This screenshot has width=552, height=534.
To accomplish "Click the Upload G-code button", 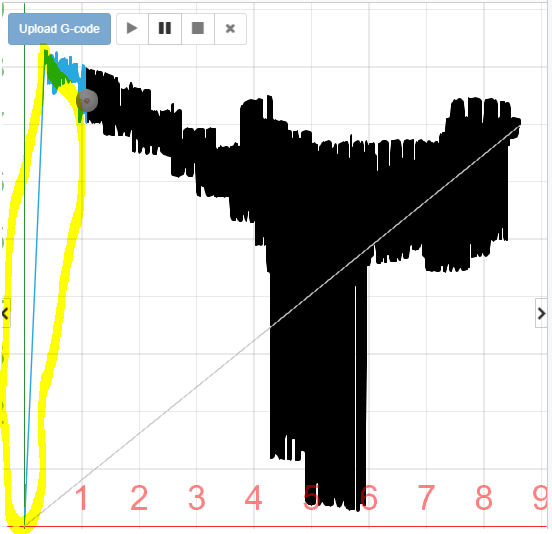I will [x=59, y=29].
